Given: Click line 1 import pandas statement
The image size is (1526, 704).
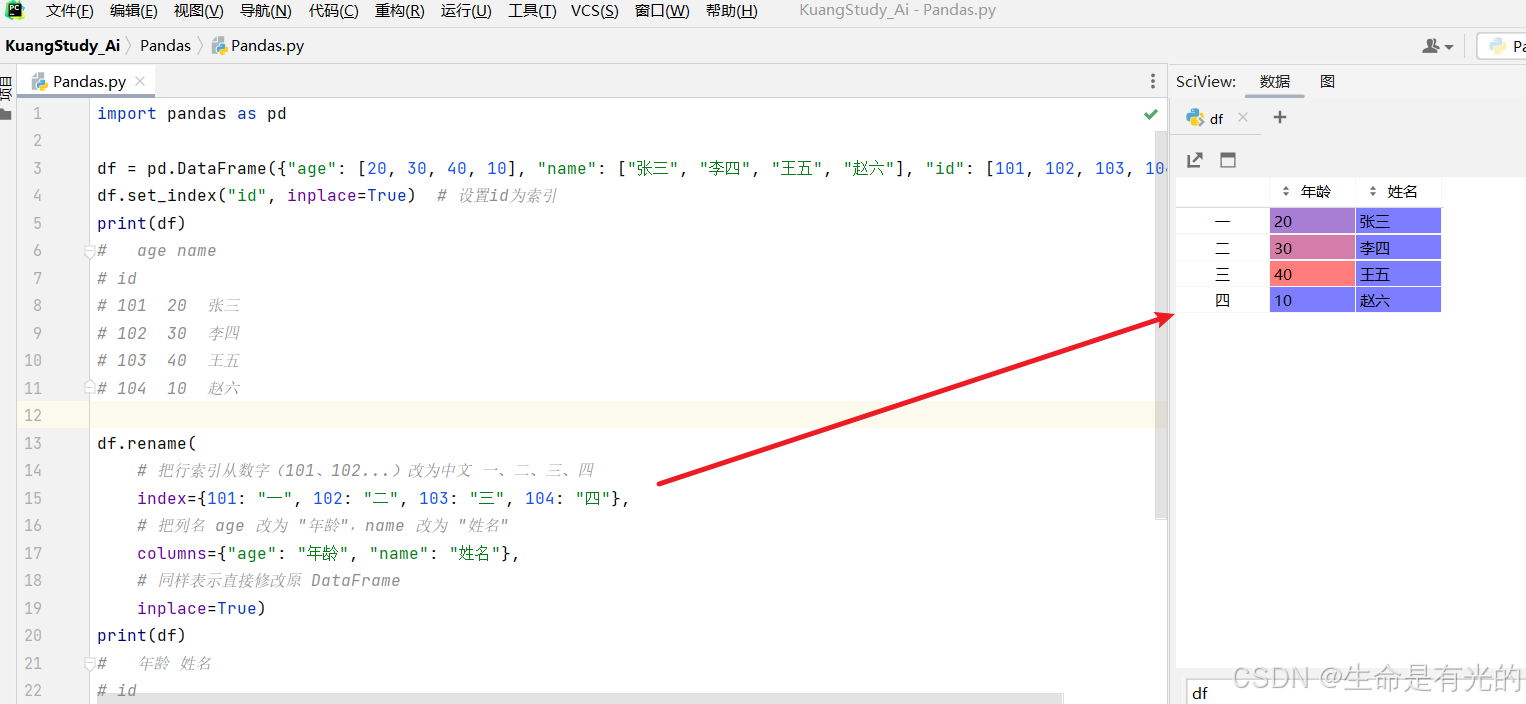Looking at the screenshot, I should click(192, 114).
